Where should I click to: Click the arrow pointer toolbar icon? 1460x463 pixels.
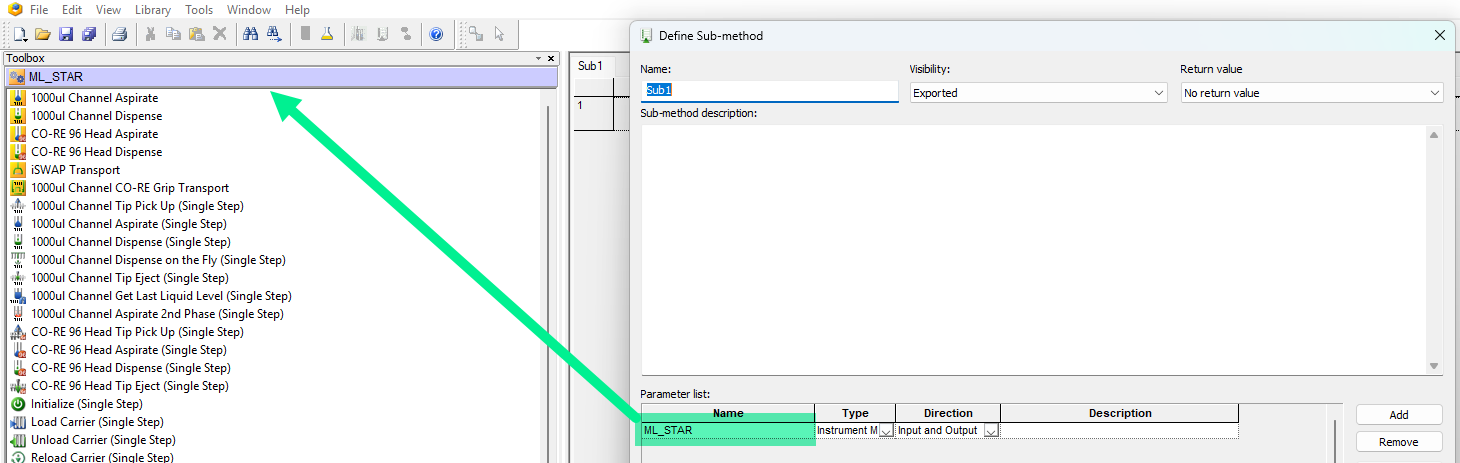[499, 34]
